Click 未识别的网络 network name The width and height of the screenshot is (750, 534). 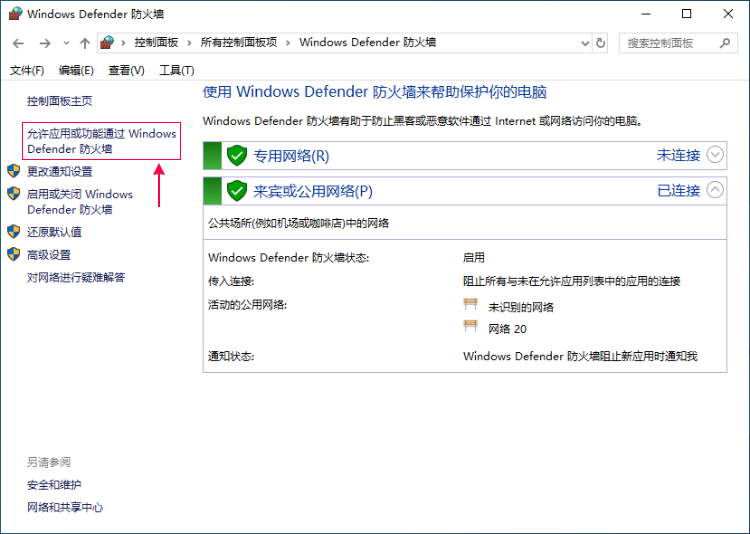(x=521, y=307)
